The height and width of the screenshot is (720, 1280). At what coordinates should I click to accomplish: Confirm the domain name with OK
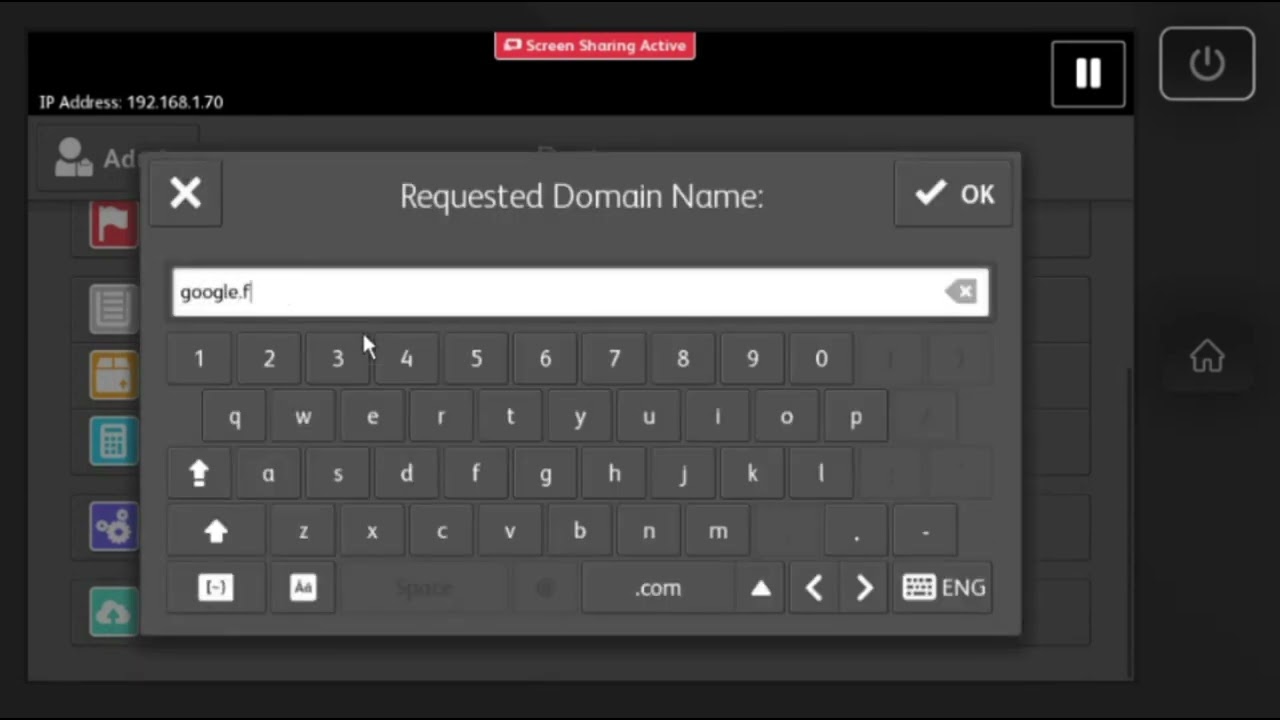954,194
